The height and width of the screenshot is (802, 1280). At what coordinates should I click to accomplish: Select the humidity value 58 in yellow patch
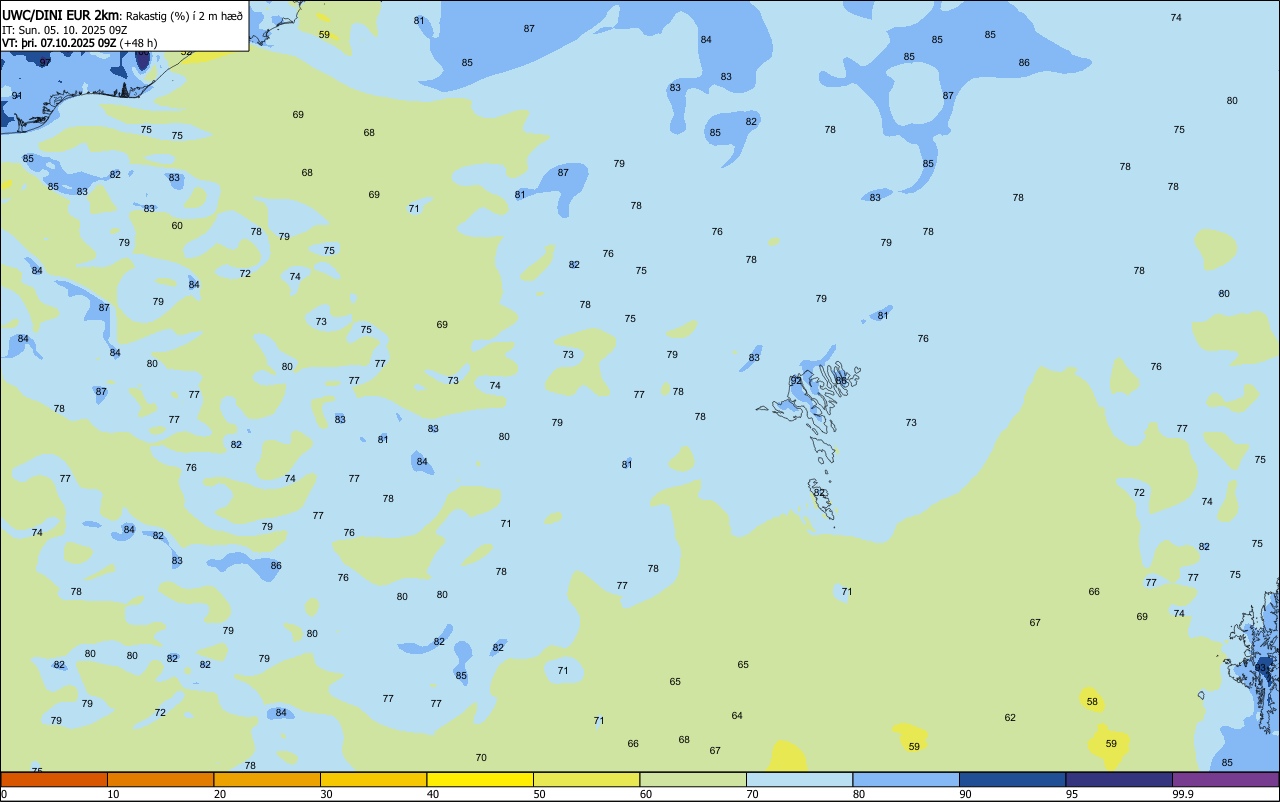(1092, 702)
